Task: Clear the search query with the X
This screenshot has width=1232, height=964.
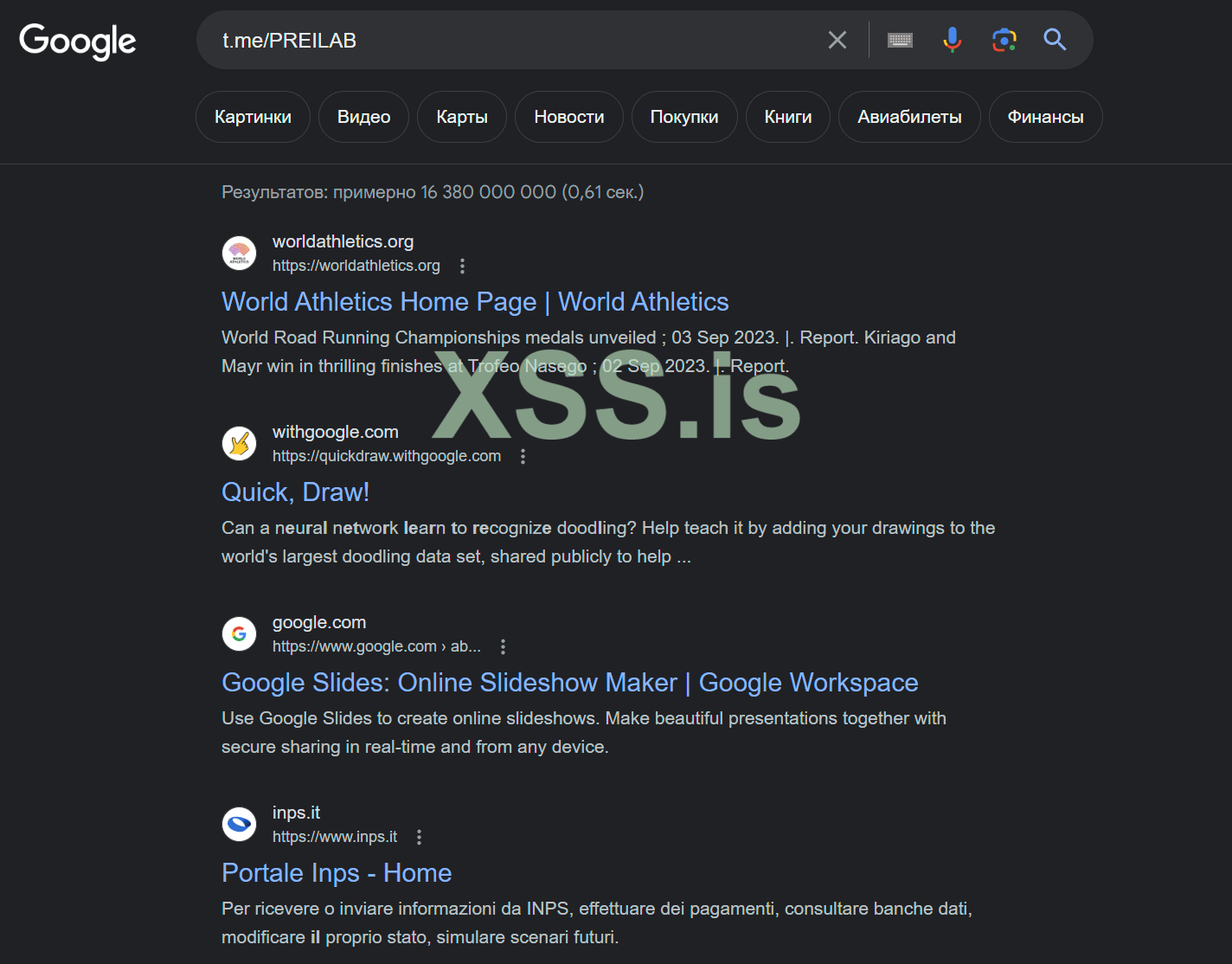Action: pos(837,40)
